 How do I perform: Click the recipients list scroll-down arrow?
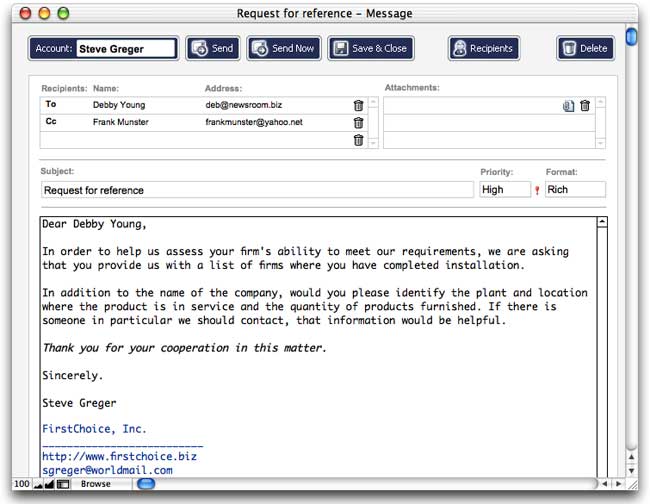coord(373,143)
